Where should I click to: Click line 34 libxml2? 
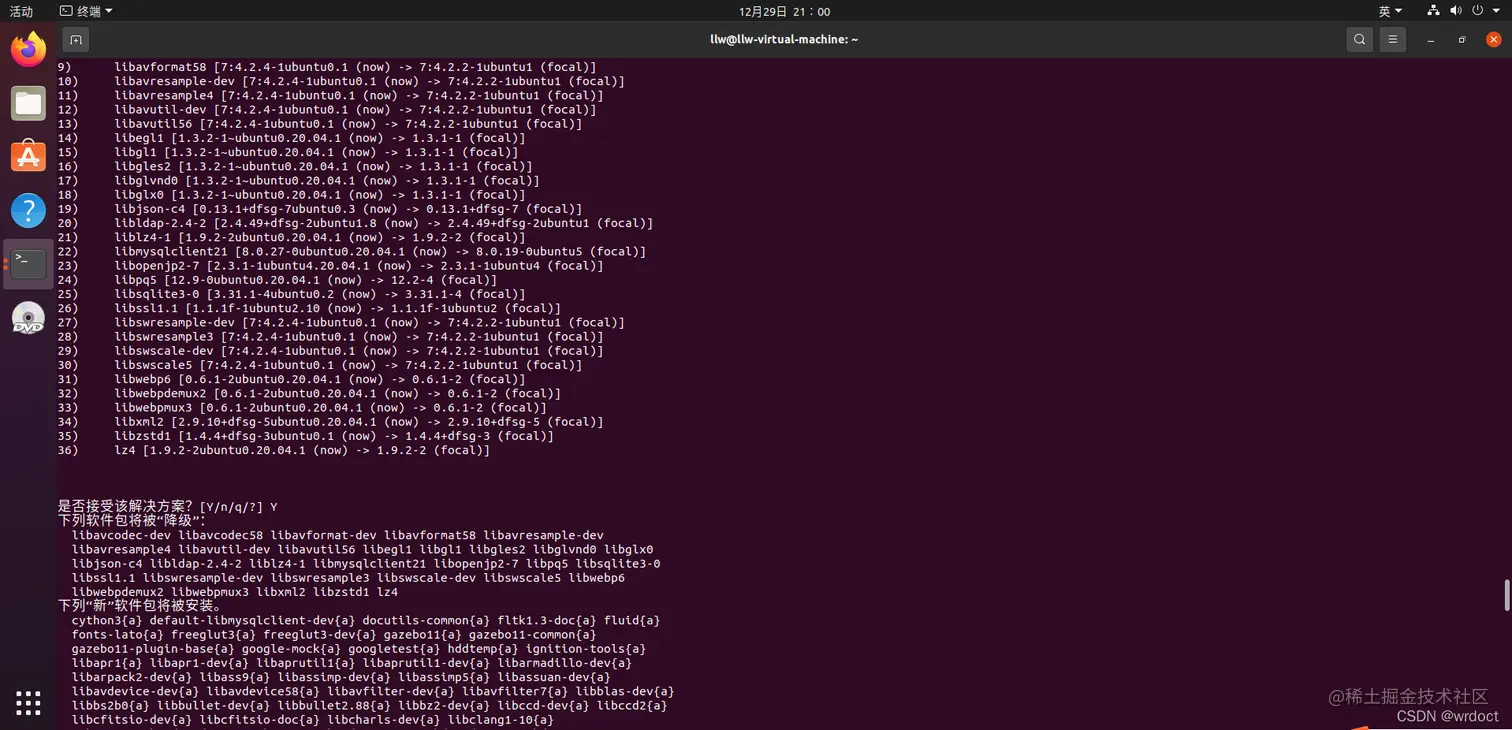click(x=330, y=422)
